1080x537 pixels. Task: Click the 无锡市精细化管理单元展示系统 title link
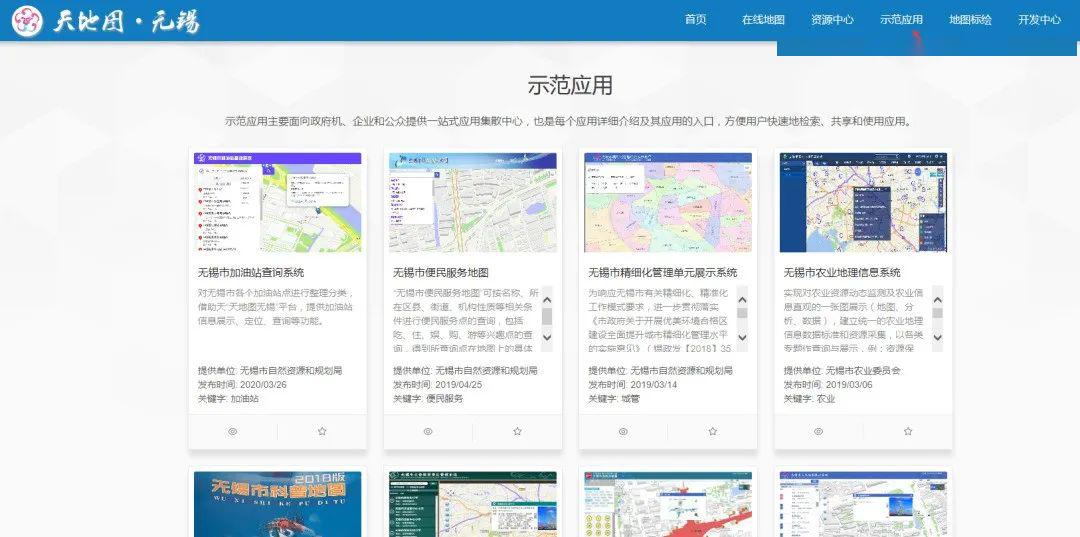coord(663,273)
